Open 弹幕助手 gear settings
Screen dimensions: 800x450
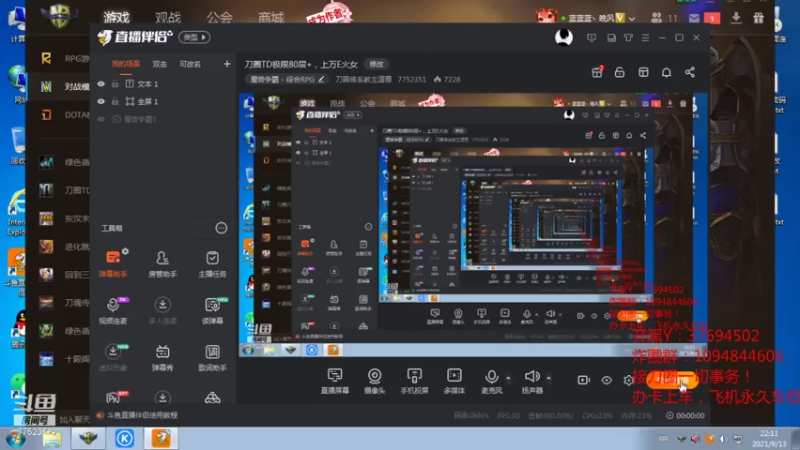126,252
